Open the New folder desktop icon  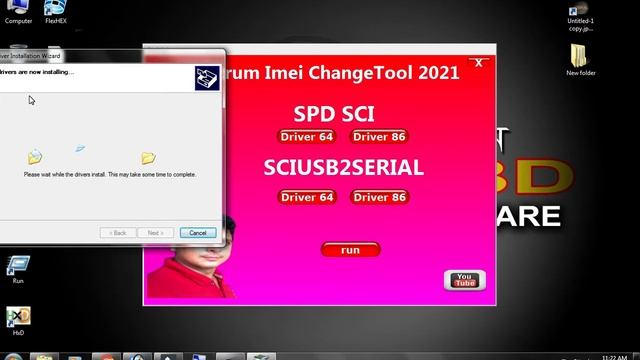[x=580, y=60]
